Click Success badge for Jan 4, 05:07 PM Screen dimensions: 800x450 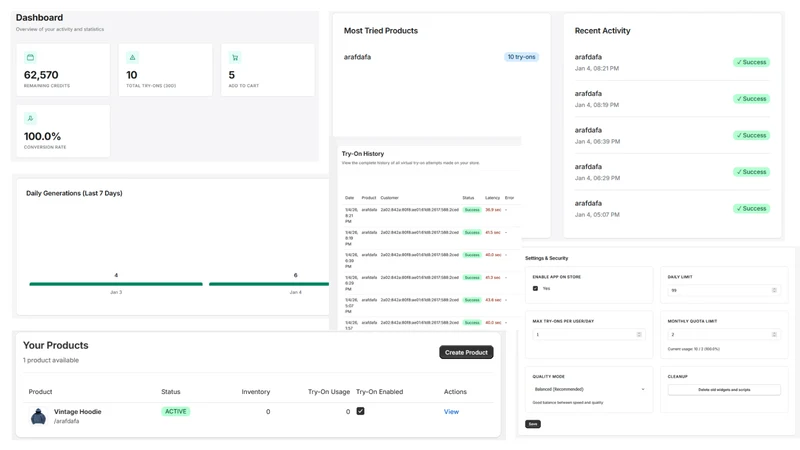click(x=751, y=209)
